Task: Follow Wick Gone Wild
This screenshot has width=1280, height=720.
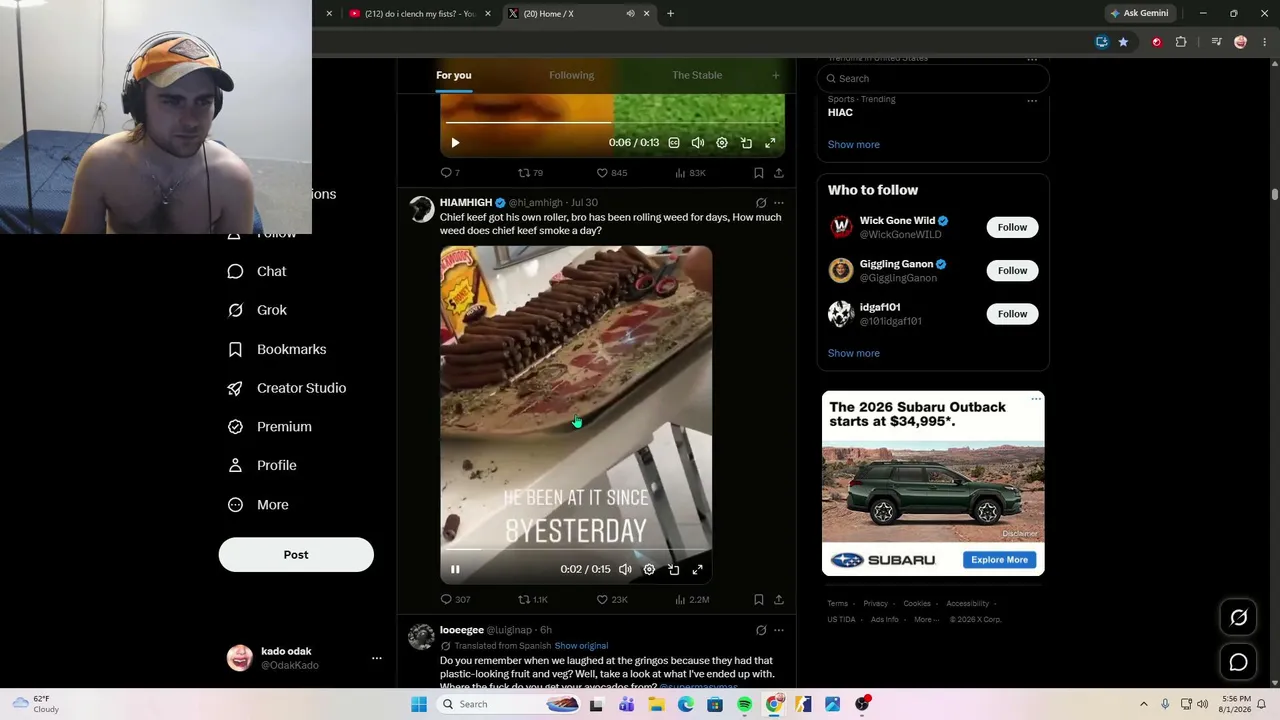Action: click(1012, 227)
